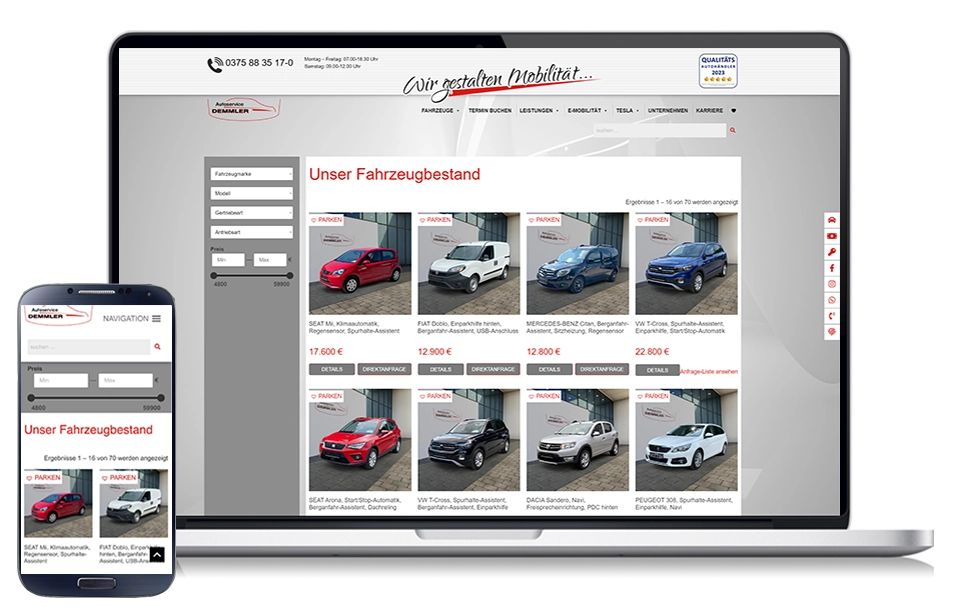Open the Anfrage-Liste ansehen link

click(x=709, y=371)
